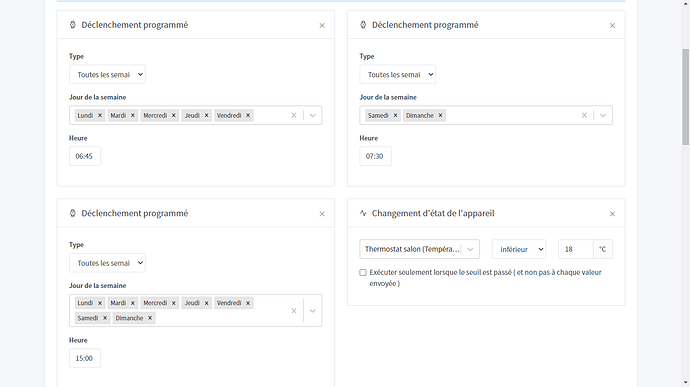Click the 'Jour de la semaine' label in 07:30 trigger
Screen dimensions: 690x387
[x=388, y=97]
